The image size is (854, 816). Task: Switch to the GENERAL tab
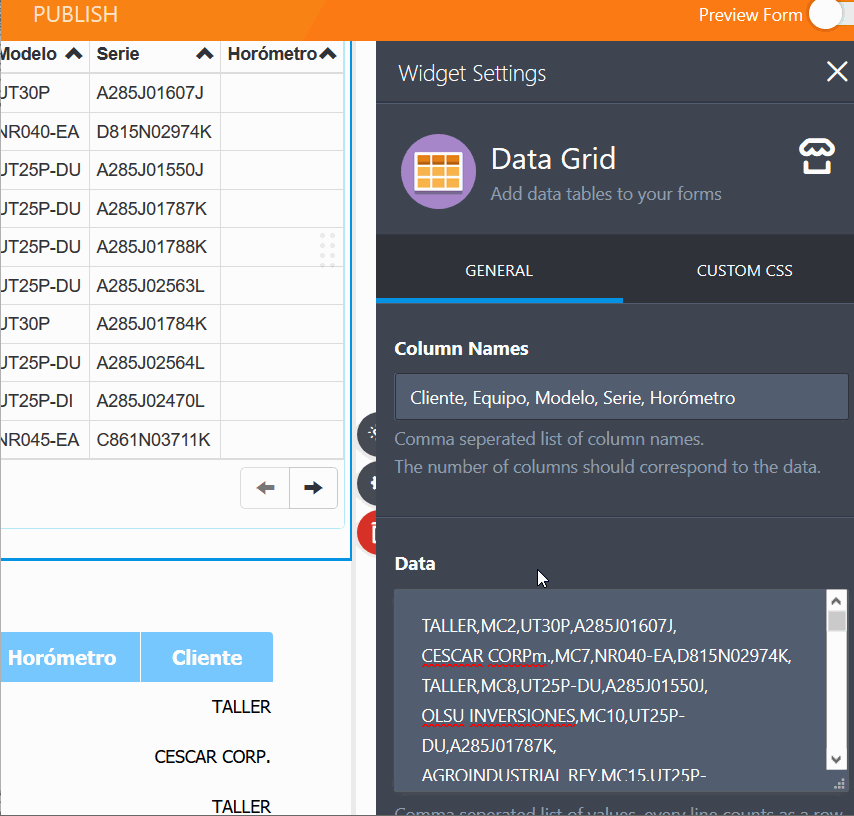point(499,270)
